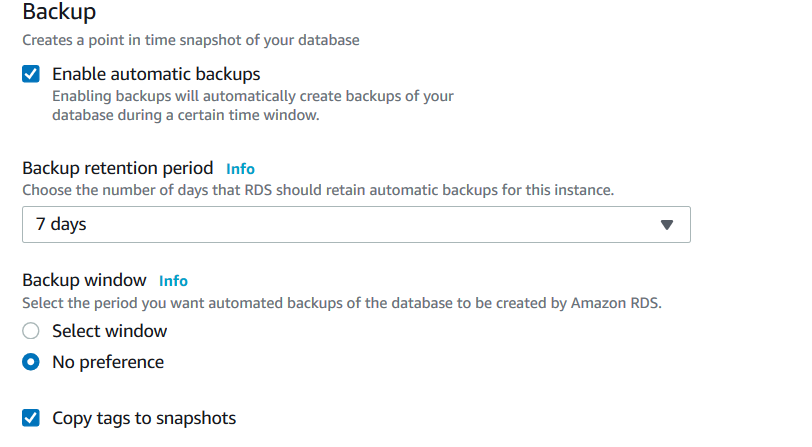Image resolution: width=812 pixels, height=447 pixels.
Task: Click the "Enable automatic backups" label text
Action: point(156,74)
